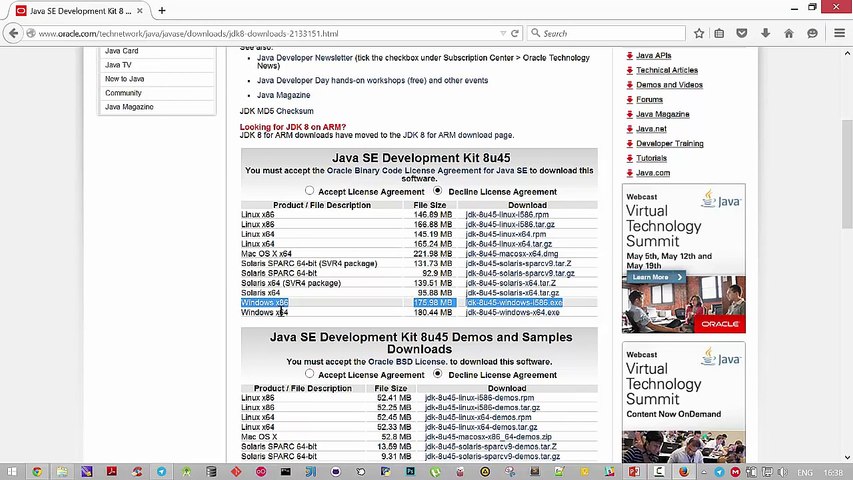Download jdk-8u45-linux-i586.rpm
Image resolution: width=853 pixels, height=480 pixels.
507,214
